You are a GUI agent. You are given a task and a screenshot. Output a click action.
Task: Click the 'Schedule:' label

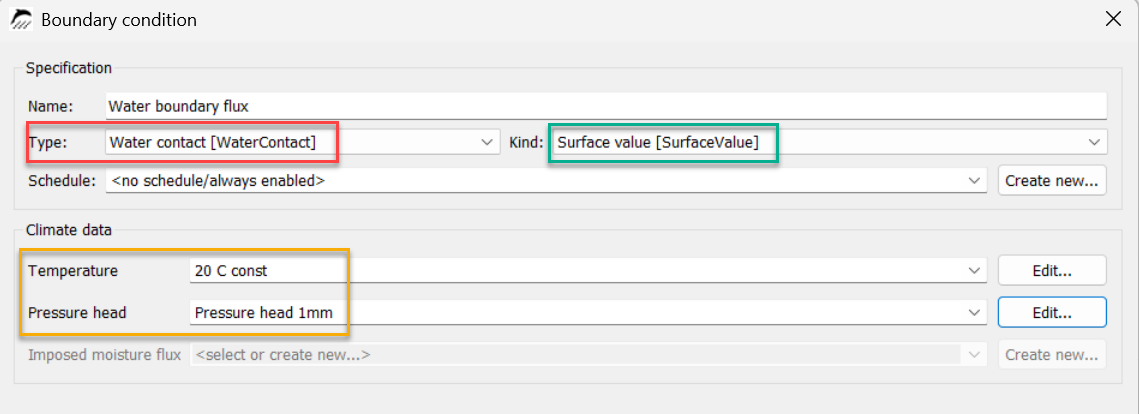click(62, 181)
